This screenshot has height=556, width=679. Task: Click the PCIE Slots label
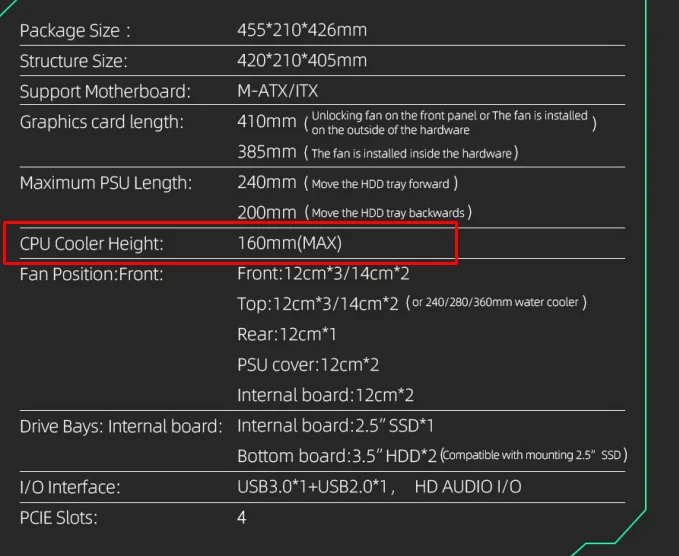click(59, 517)
